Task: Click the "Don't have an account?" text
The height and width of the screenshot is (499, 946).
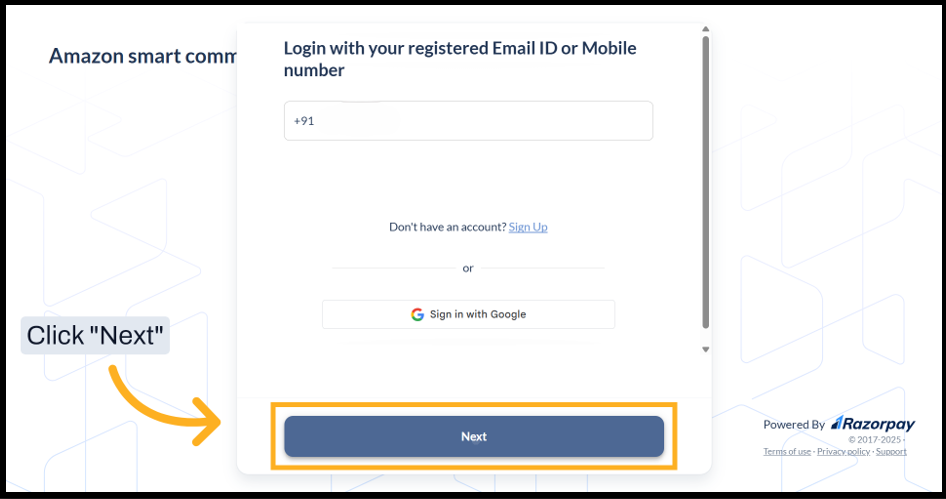Action: 447,227
